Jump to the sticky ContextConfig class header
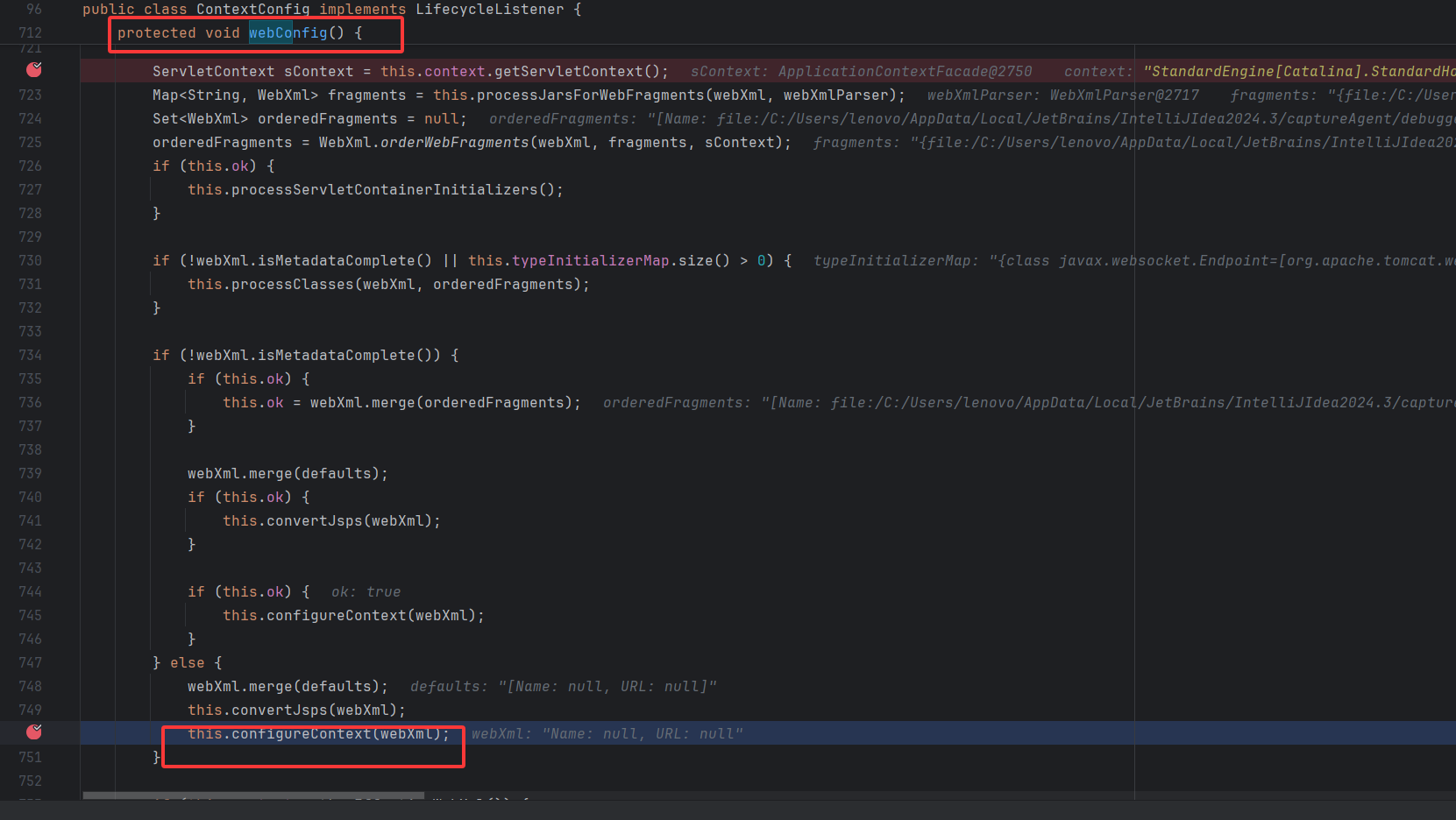 pos(252,9)
